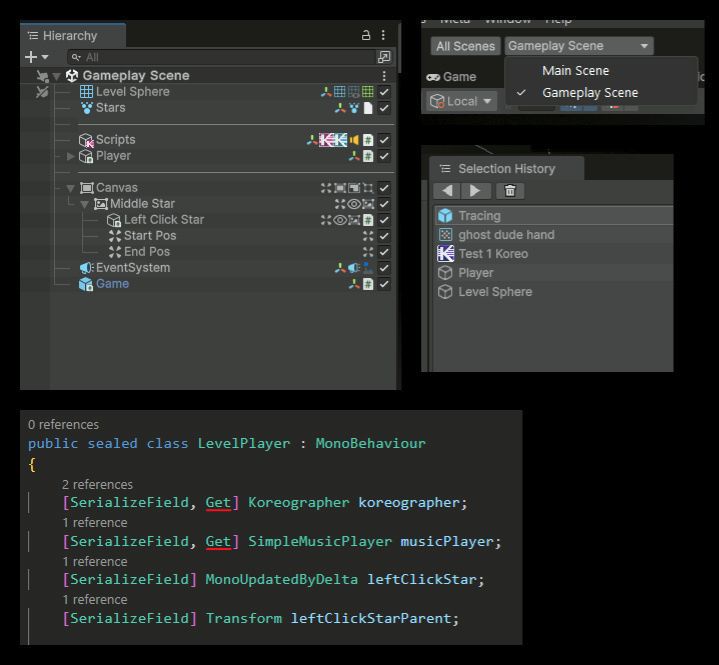
Task: Click the white document icon on Stars row
Action: [368, 108]
